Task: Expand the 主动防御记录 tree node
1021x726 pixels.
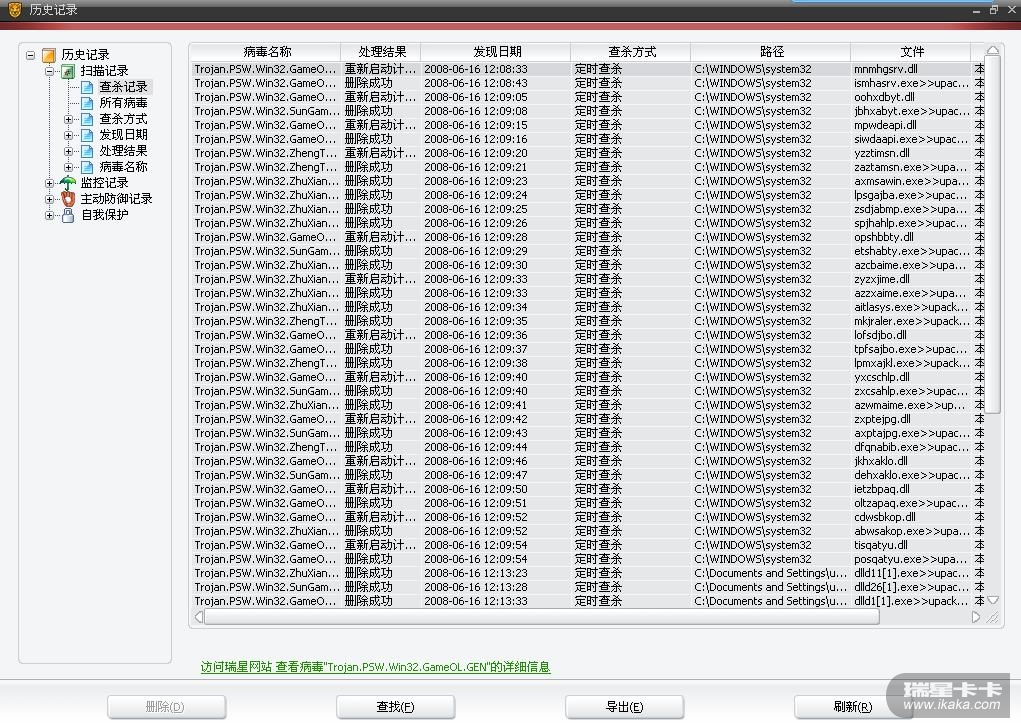Action: (49, 199)
